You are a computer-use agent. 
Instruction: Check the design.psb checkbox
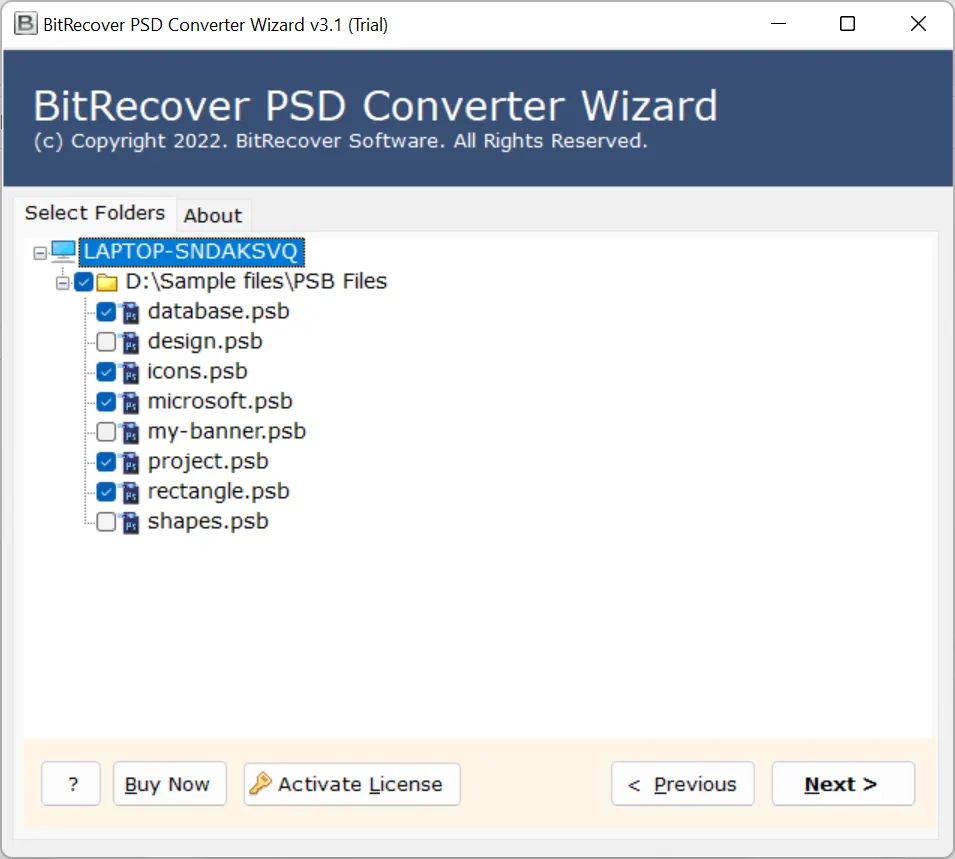pos(106,342)
